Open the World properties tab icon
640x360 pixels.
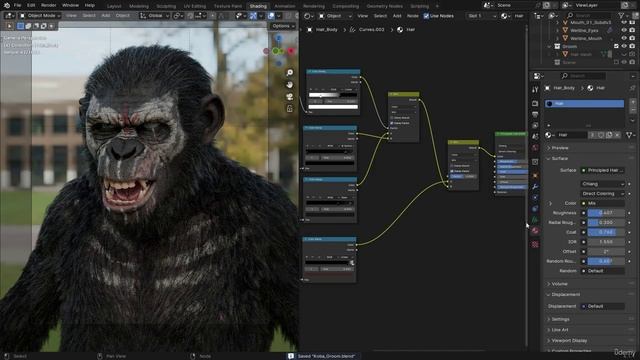coord(535,148)
